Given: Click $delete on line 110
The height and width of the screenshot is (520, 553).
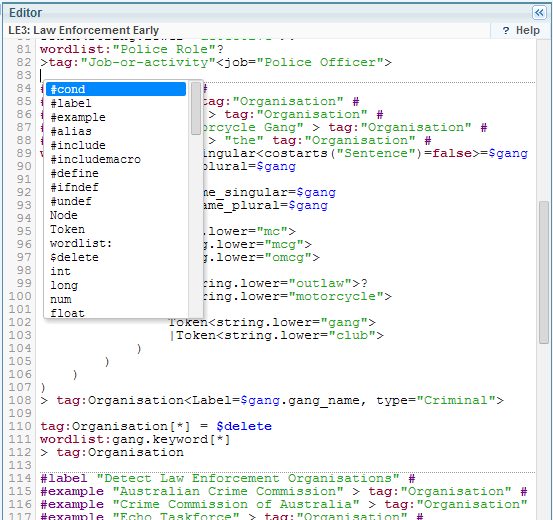Looking at the screenshot, I should [244, 426].
